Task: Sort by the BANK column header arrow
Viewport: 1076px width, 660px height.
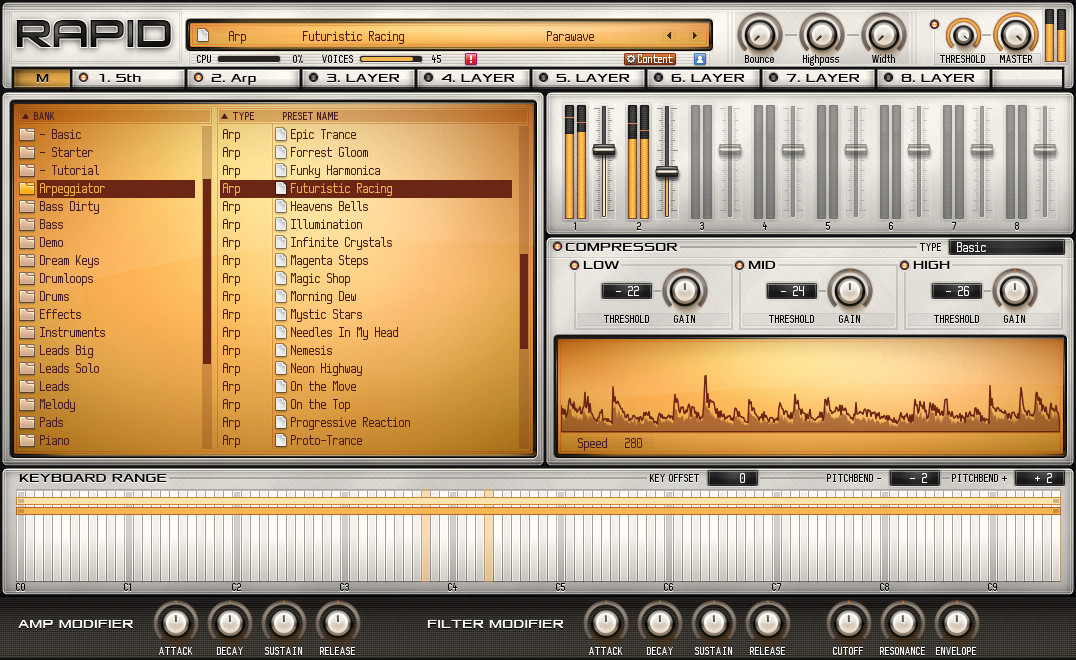Action: point(25,116)
